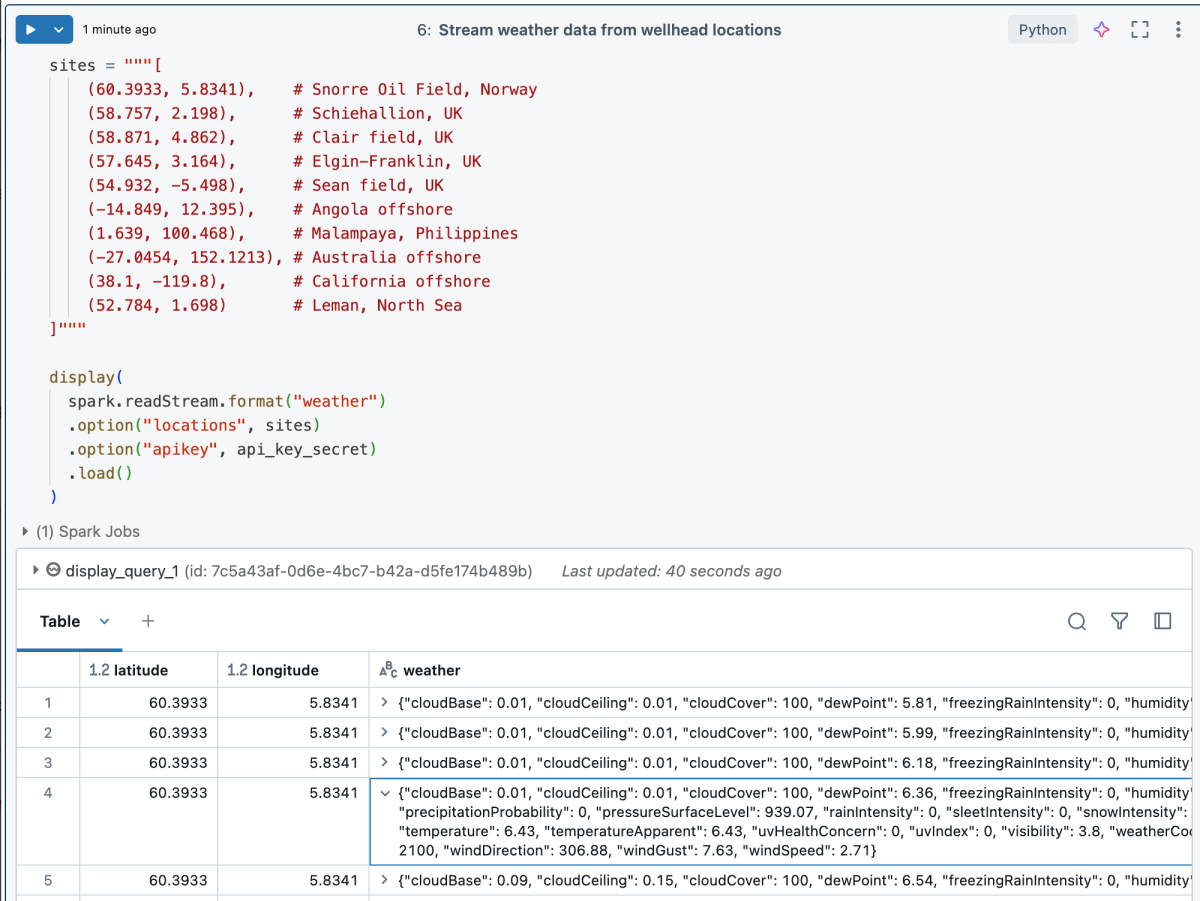The width and height of the screenshot is (1200, 901).
Task: Add a new visualization with plus icon
Action: 148,622
